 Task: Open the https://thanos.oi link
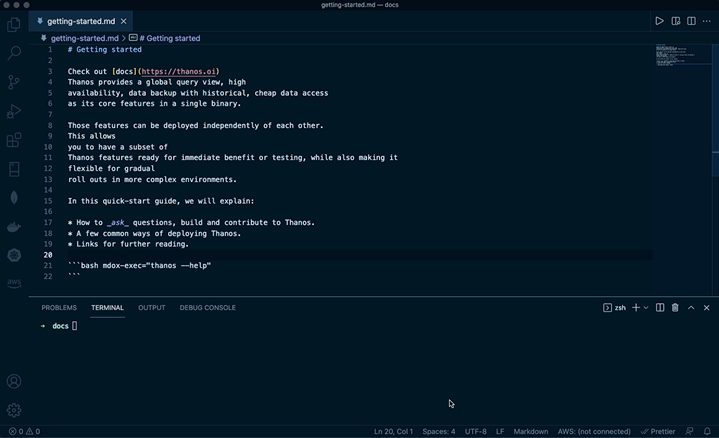click(178, 71)
